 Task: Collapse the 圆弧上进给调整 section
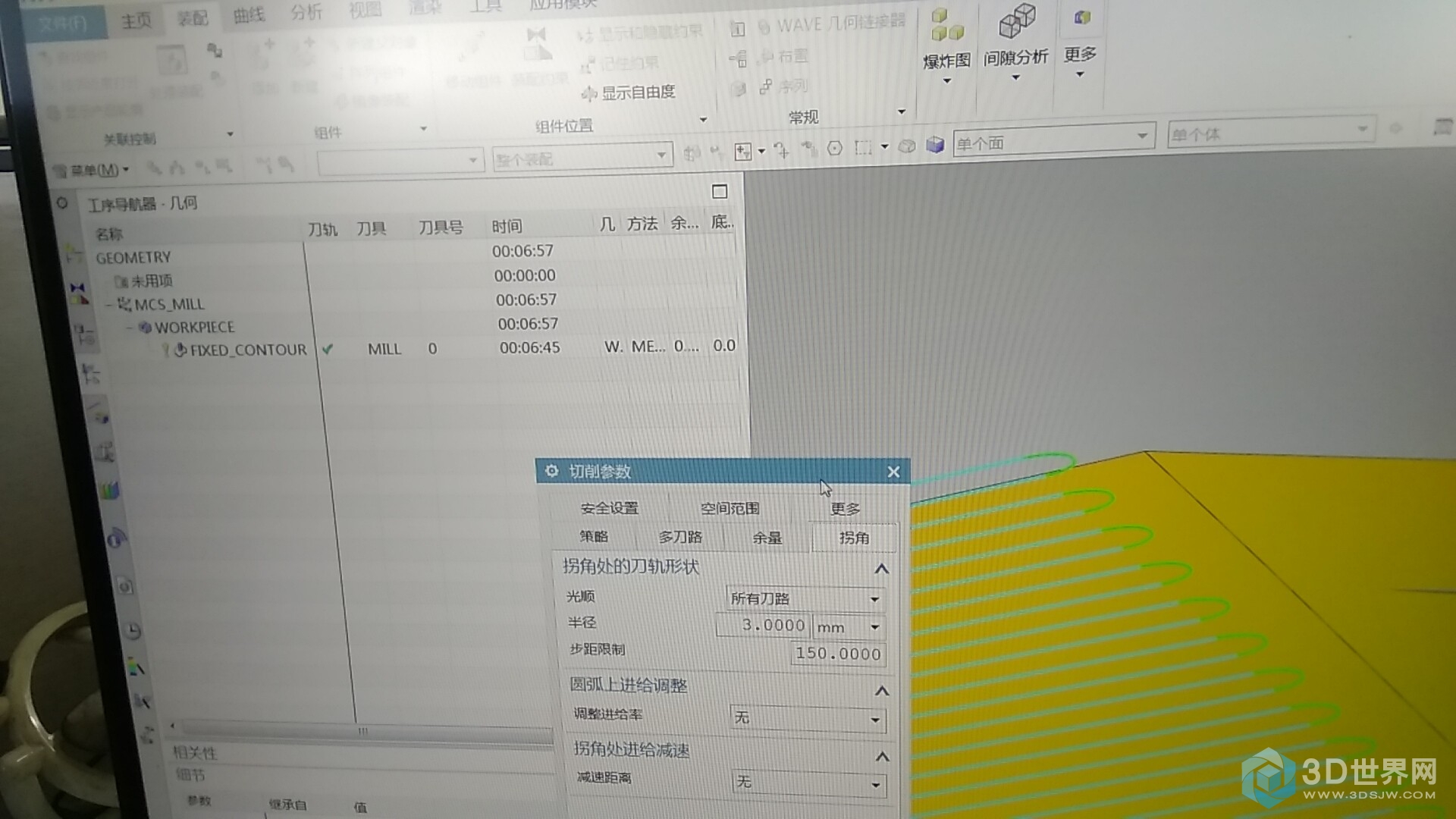coord(882,691)
